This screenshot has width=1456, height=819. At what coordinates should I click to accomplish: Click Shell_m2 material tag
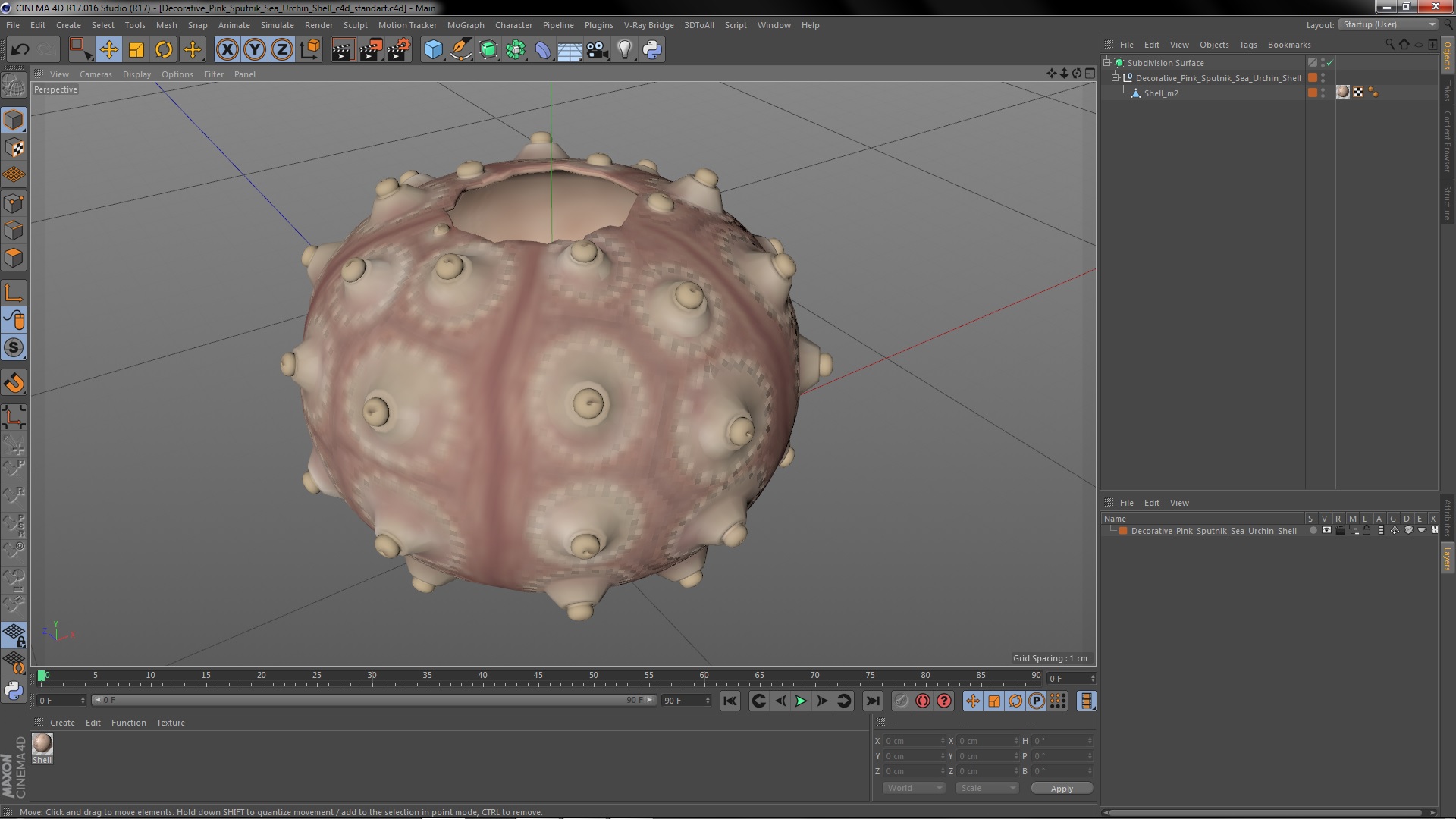pyautogui.click(x=1343, y=93)
